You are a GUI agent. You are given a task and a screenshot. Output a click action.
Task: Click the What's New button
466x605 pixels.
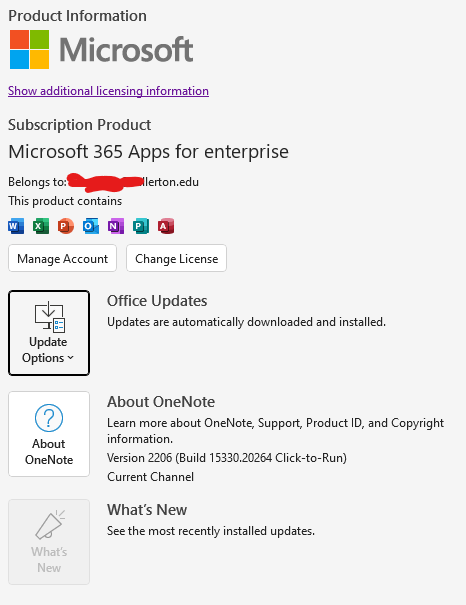(49, 542)
